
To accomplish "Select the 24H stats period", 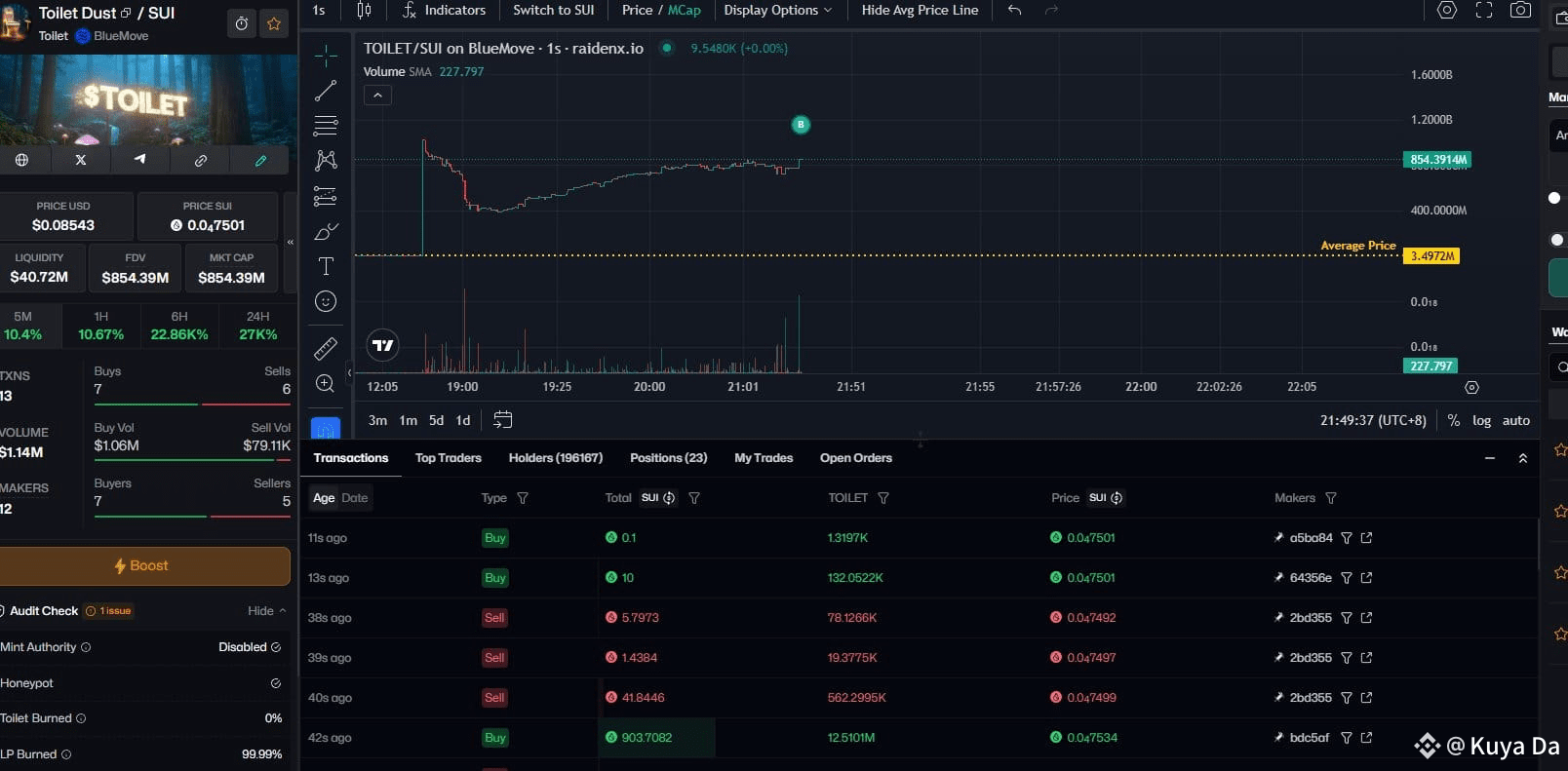I will (258, 326).
